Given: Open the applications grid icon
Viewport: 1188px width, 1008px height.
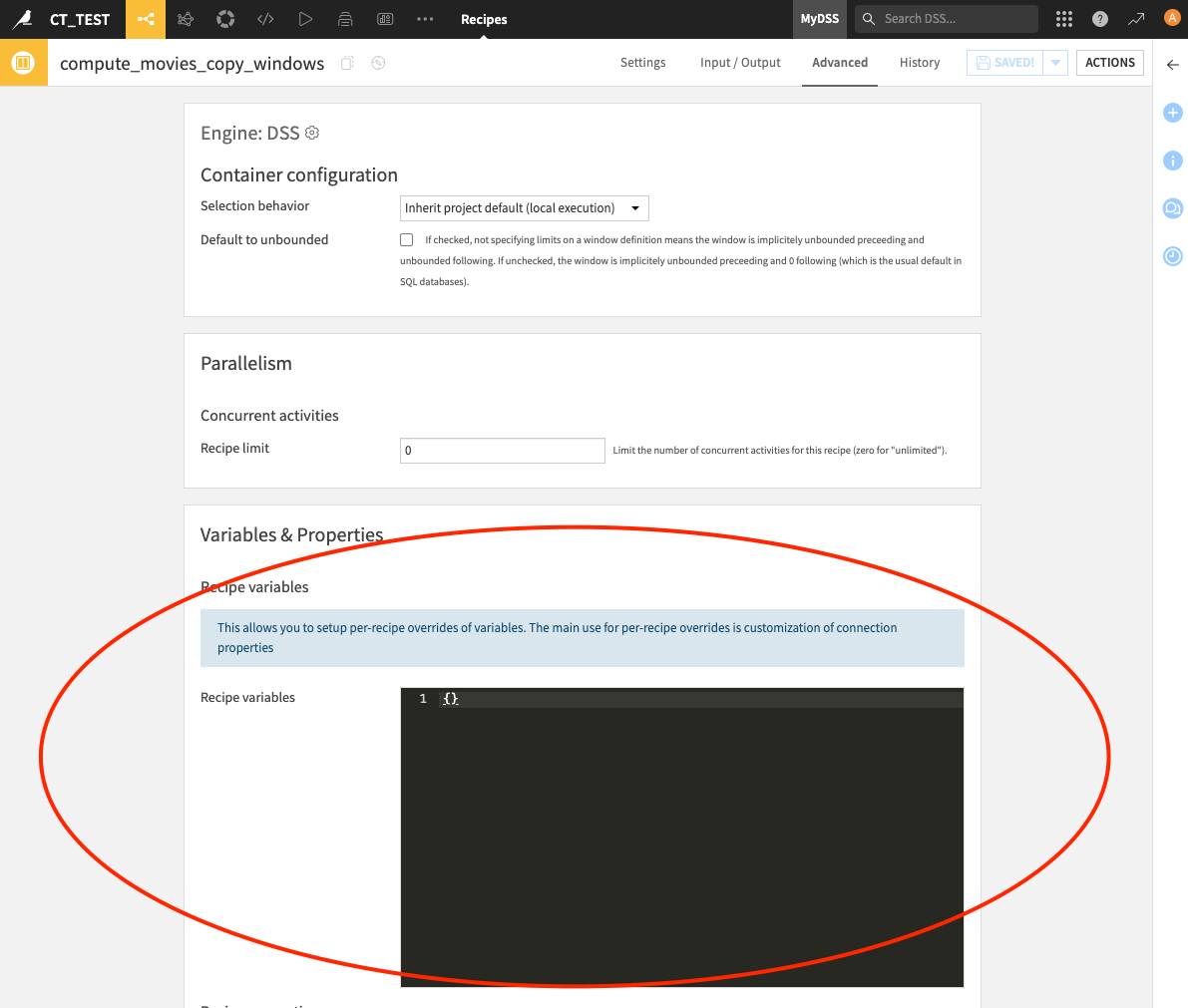Looking at the screenshot, I should 1063,19.
